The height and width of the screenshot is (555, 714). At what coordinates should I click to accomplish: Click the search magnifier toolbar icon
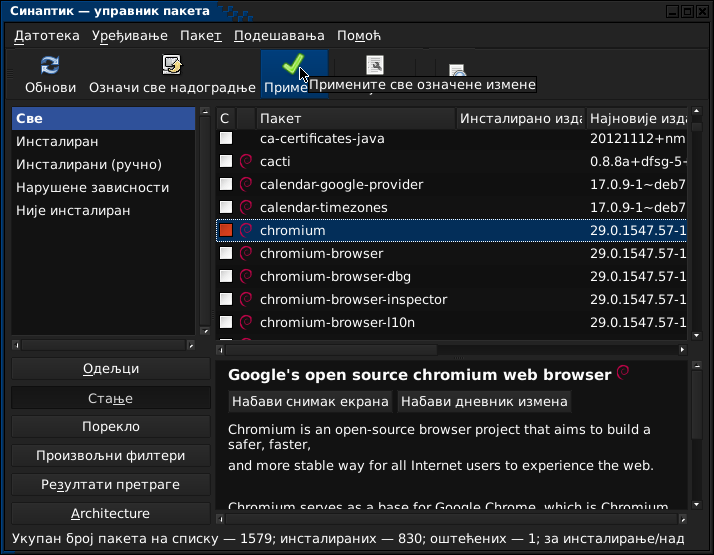pos(457,70)
